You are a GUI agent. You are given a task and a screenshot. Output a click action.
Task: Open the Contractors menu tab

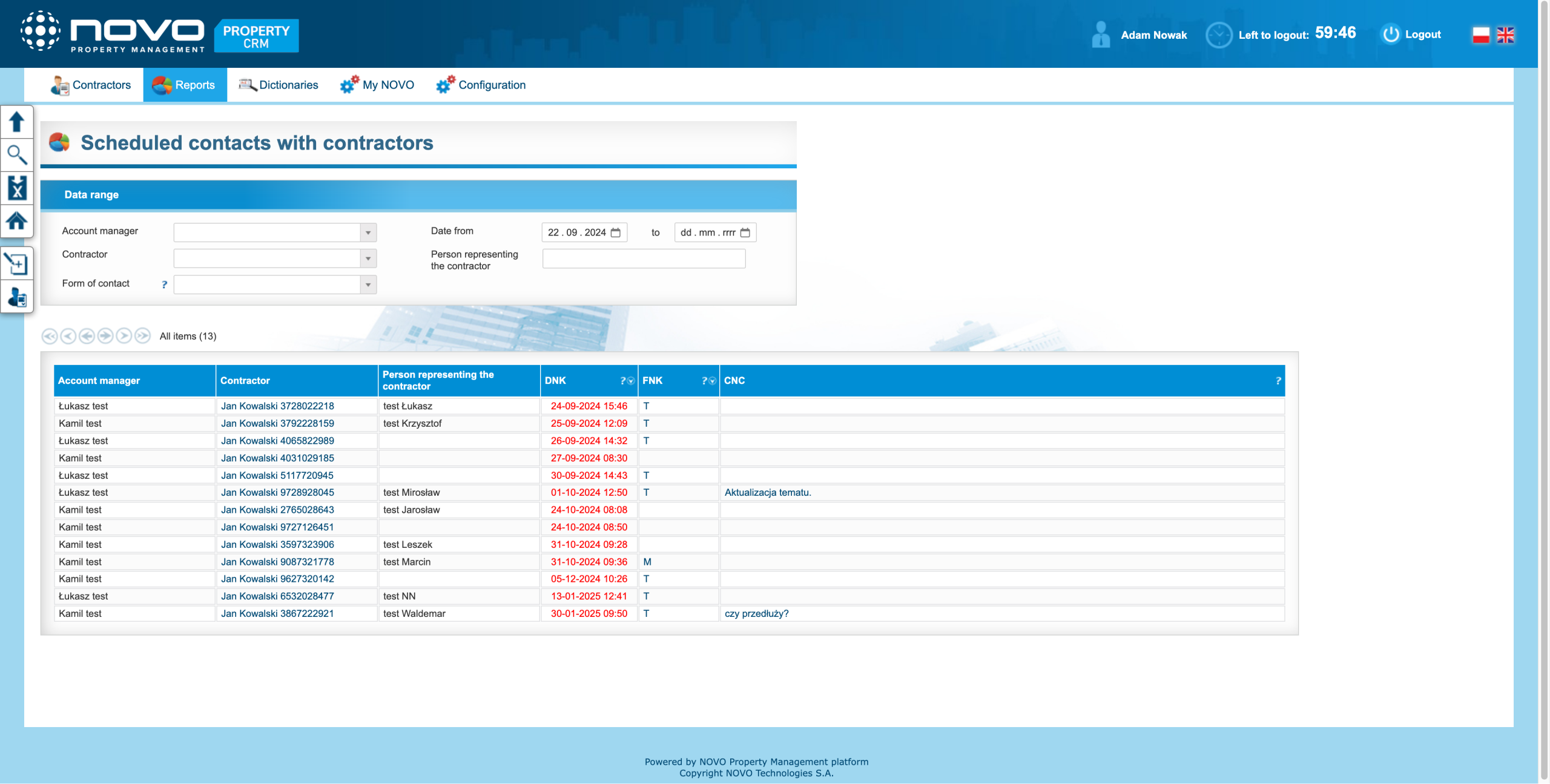(x=91, y=85)
